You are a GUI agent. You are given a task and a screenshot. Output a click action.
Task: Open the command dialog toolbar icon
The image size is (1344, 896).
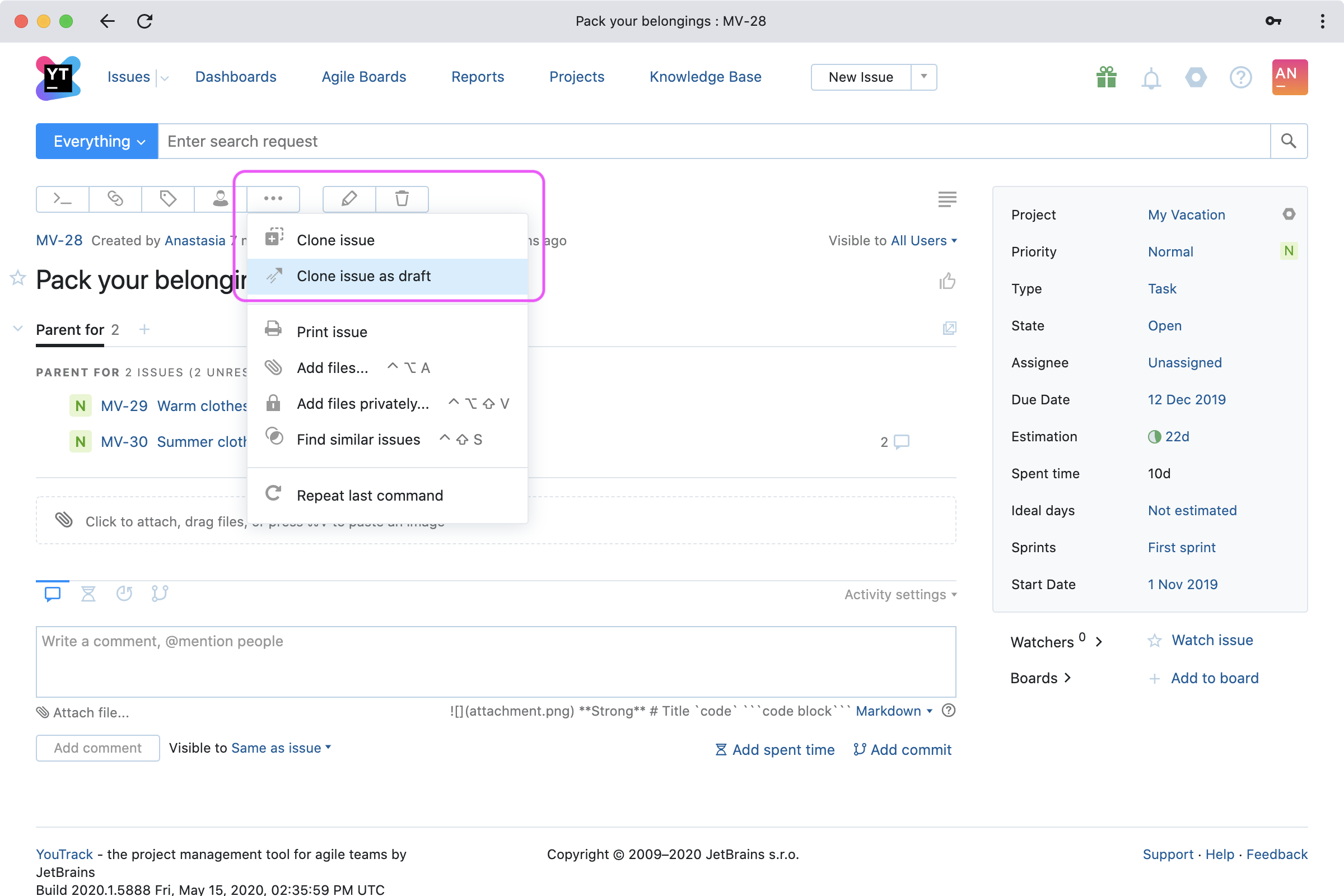[x=62, y=199]
